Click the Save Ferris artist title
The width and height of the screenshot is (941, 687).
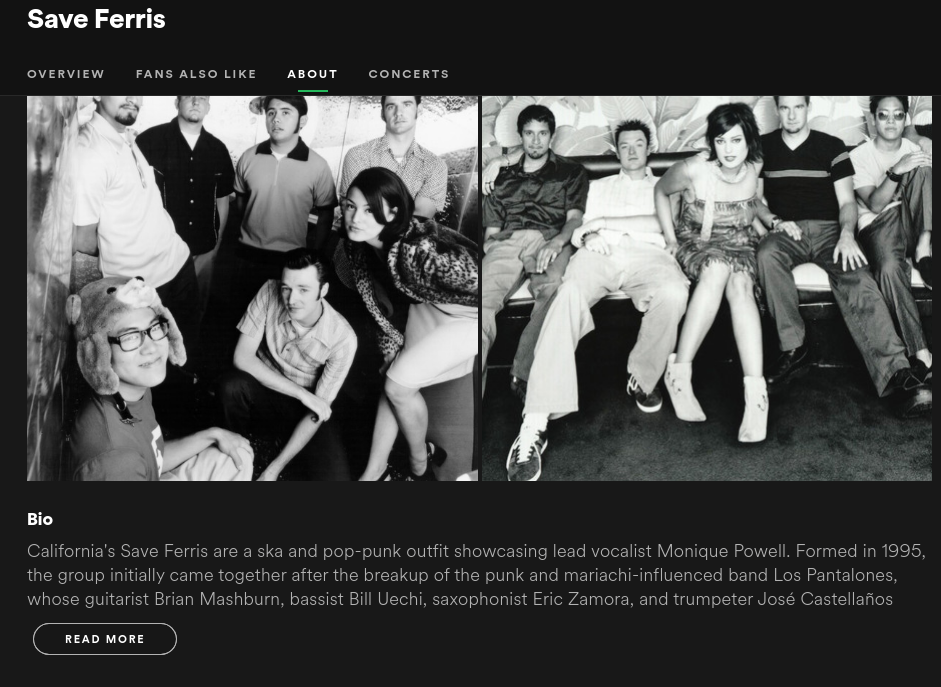(x=96, y=19)
